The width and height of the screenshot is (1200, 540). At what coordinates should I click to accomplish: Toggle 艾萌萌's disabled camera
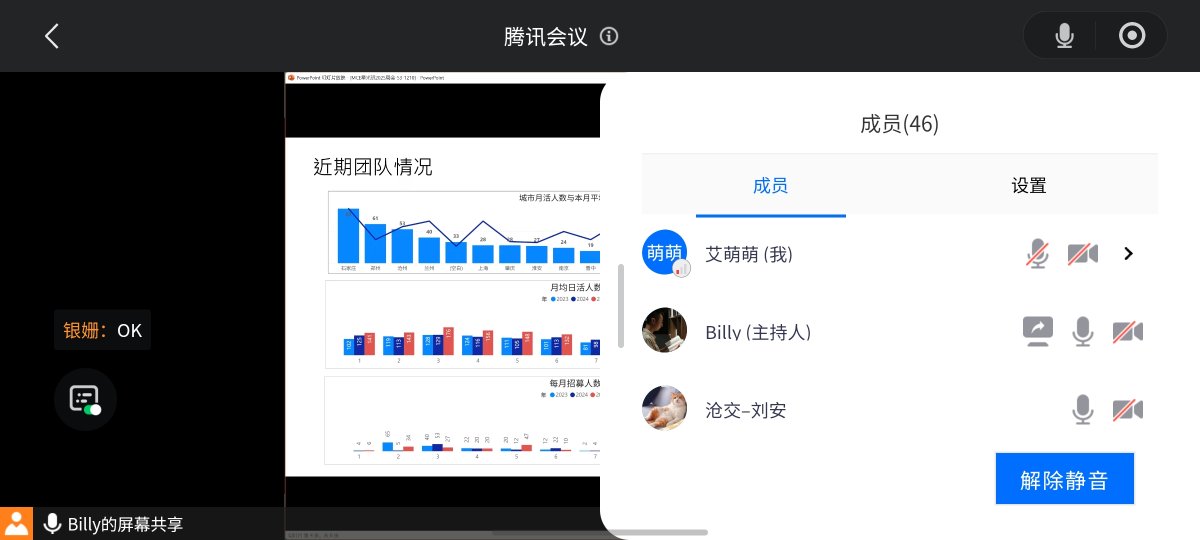[x=1082, y=254]
